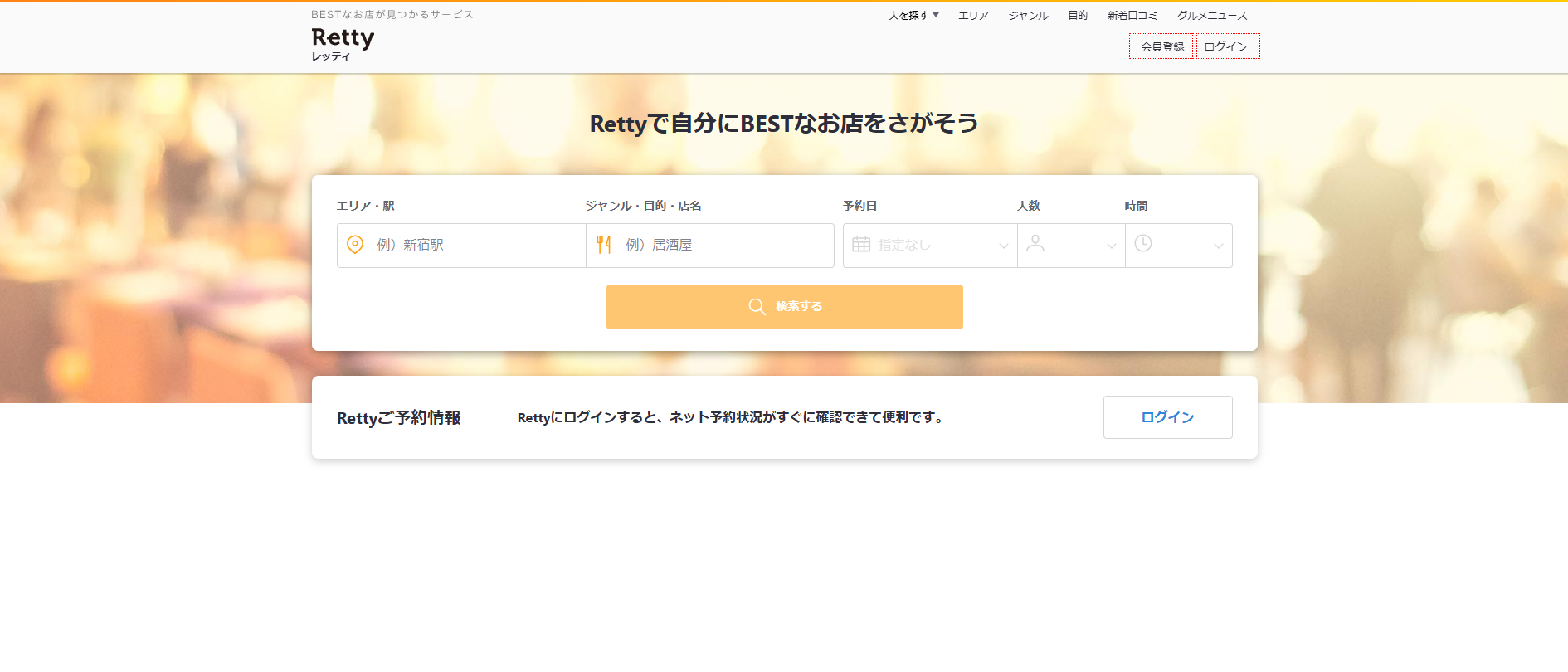The image size is (1568, 672).
Task: Go to 目的 in top navigation
Action: (x=1078, y=15)
